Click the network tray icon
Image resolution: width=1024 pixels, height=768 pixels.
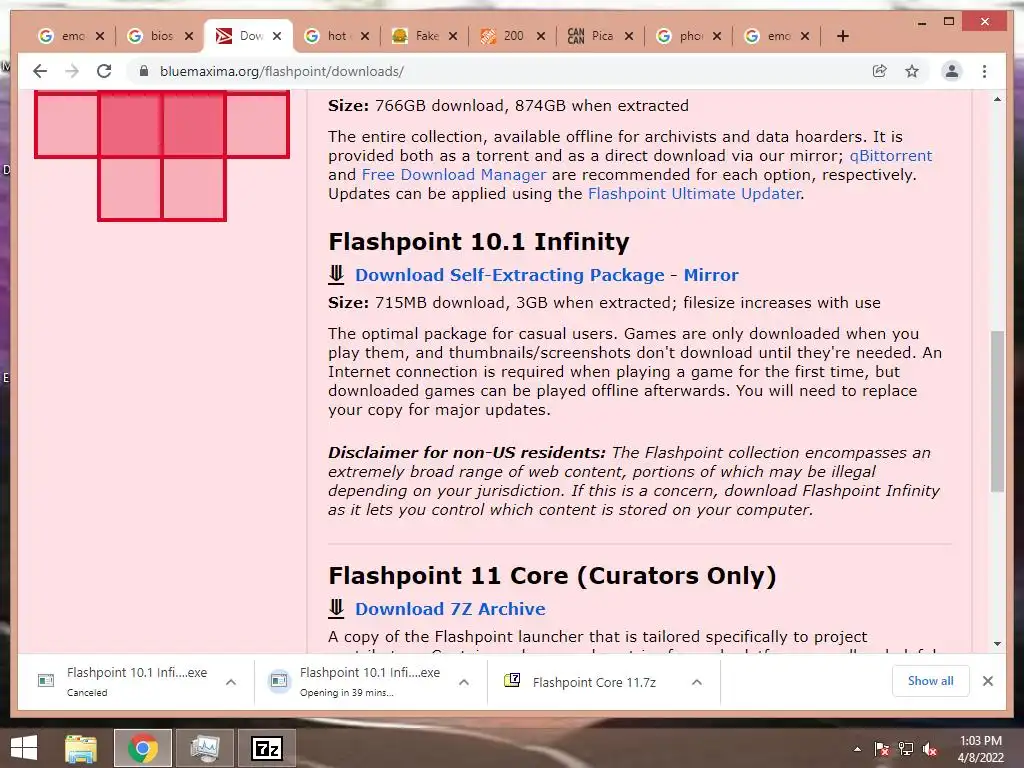coord(906,749)
